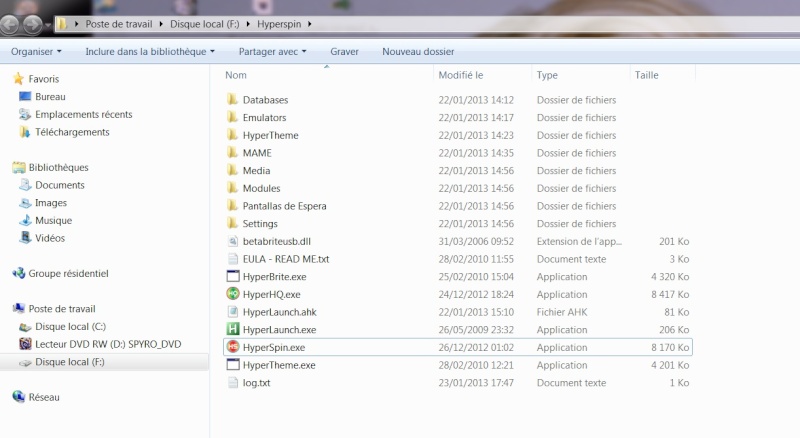The height and width of the screenshot is (438, 800).
Task: Click the Favoris label in sidebar
Action: click(x=43, y=79)
